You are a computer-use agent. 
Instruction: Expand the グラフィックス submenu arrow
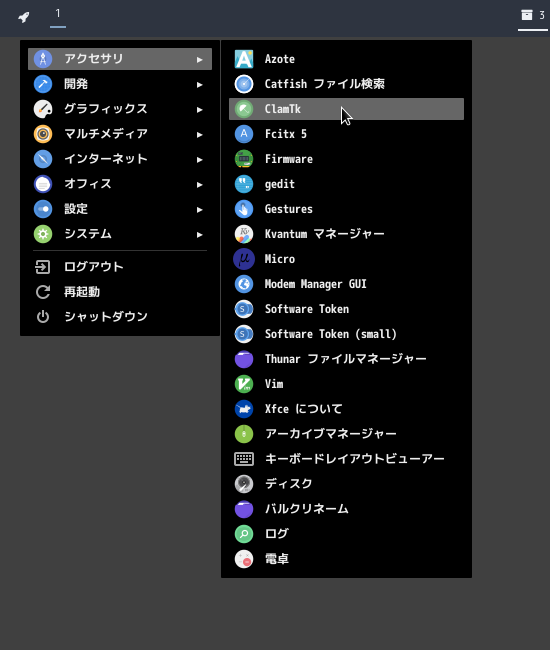pos(200,109)
